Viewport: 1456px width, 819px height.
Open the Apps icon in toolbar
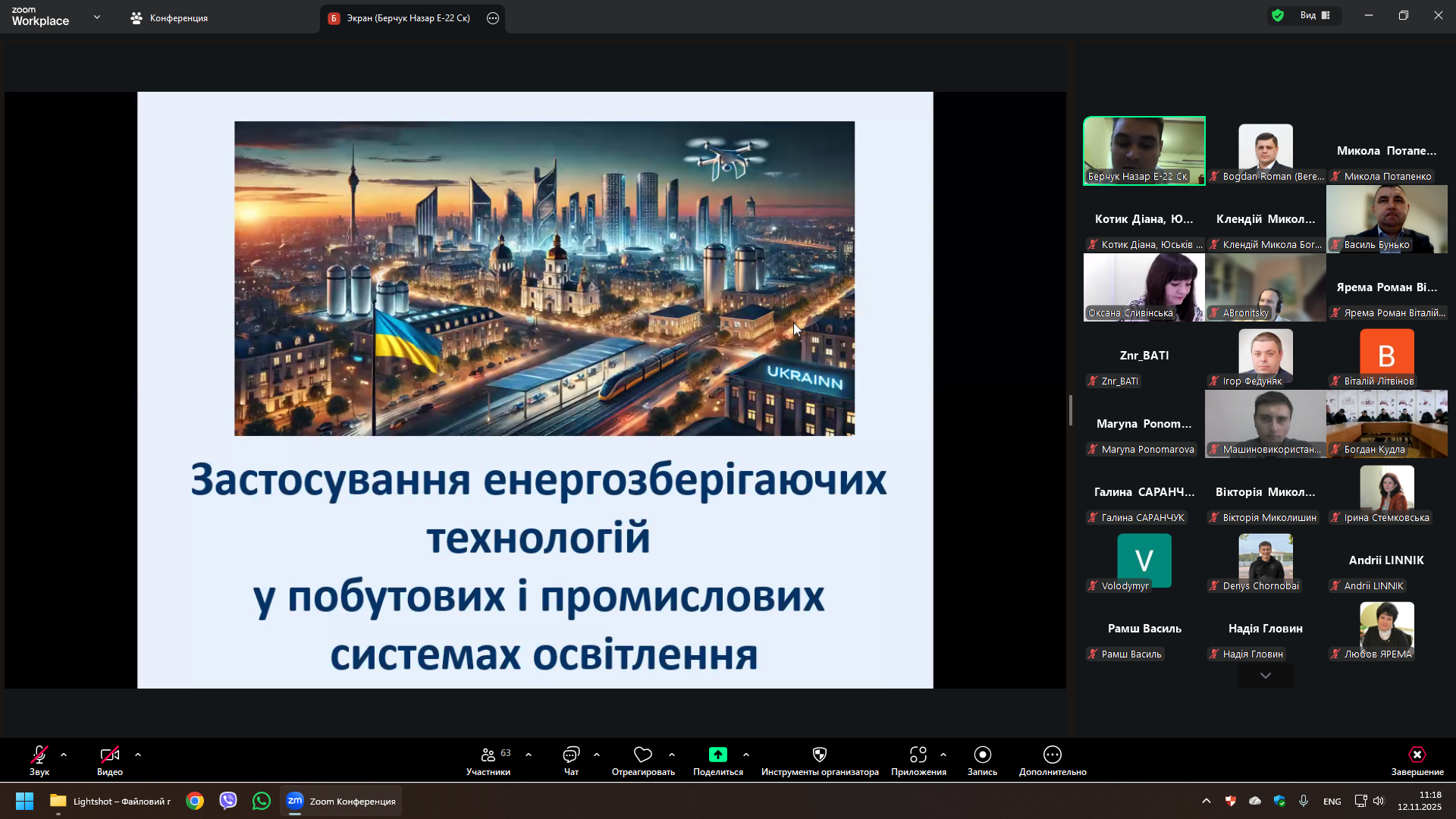tap(918, 755)
